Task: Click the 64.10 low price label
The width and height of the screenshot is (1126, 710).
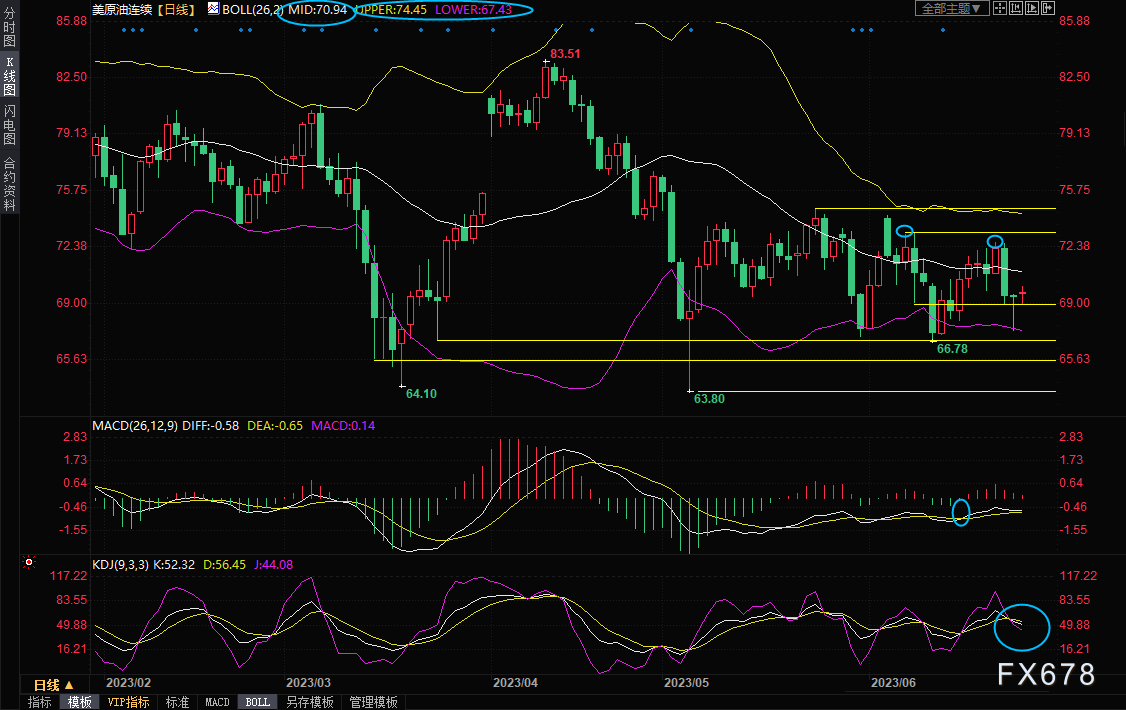Action: pyautogui.click(x=421, y=393)
